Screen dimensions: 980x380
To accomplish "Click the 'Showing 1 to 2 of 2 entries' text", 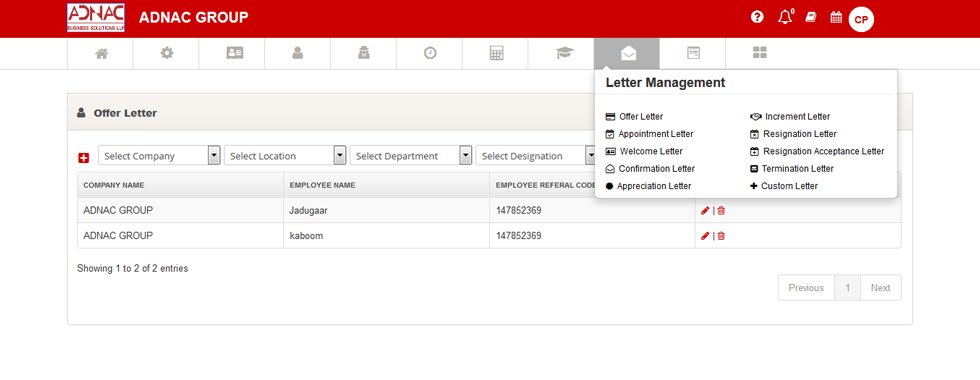I will [132, 269].
